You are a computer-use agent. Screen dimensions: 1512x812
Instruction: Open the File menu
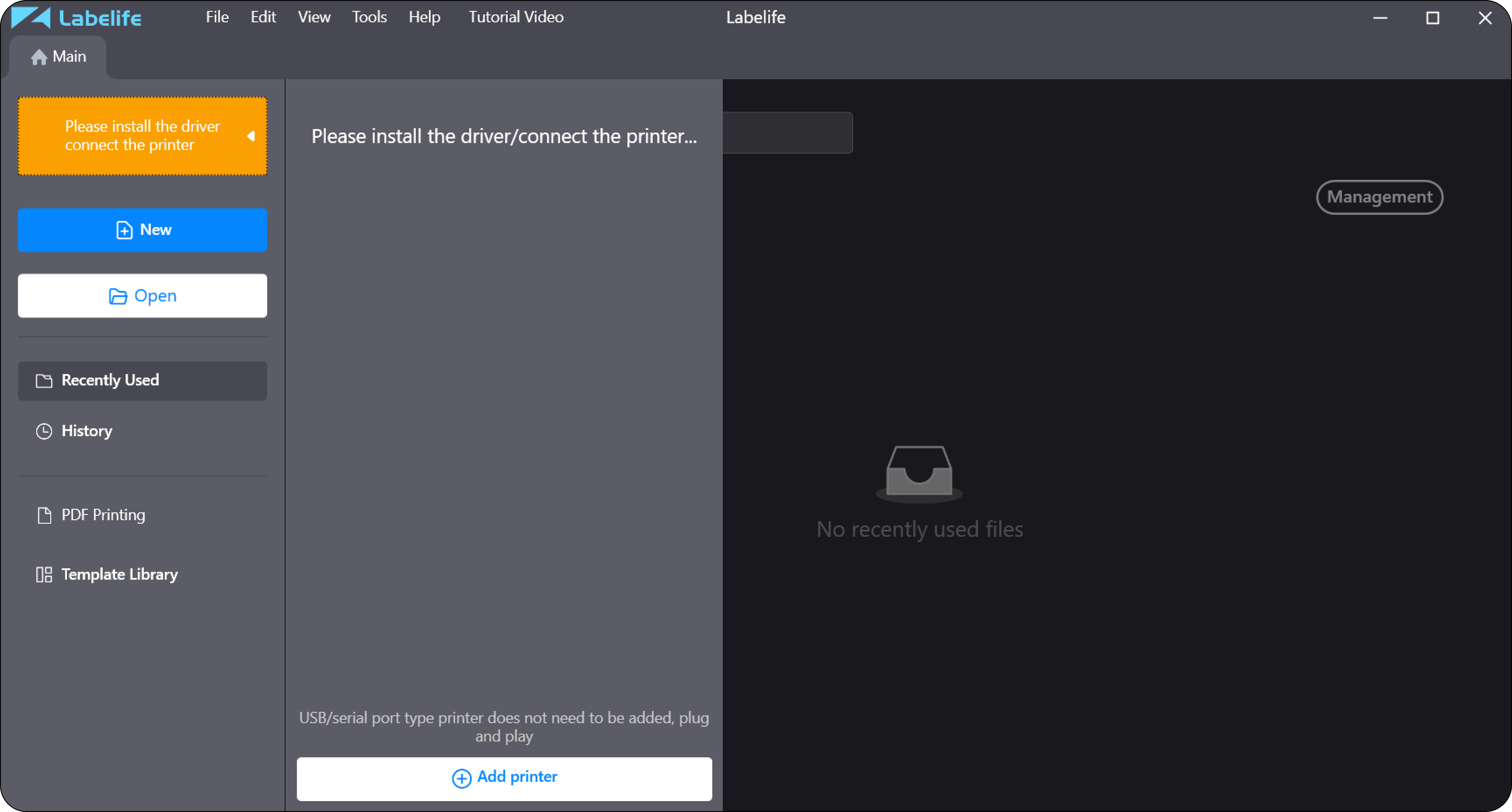(217, 17)
